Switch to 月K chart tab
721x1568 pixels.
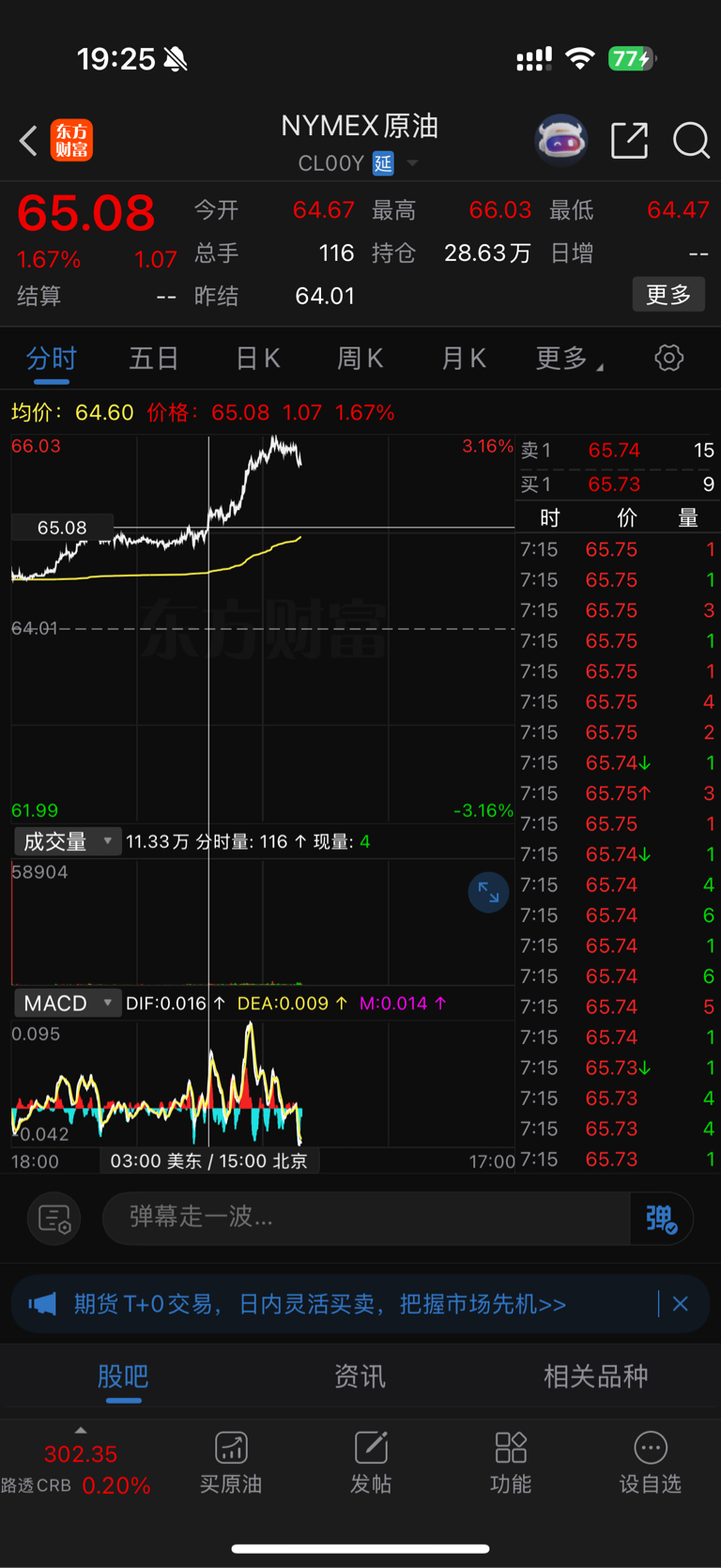pyautogui.click(x=464, y=358)
